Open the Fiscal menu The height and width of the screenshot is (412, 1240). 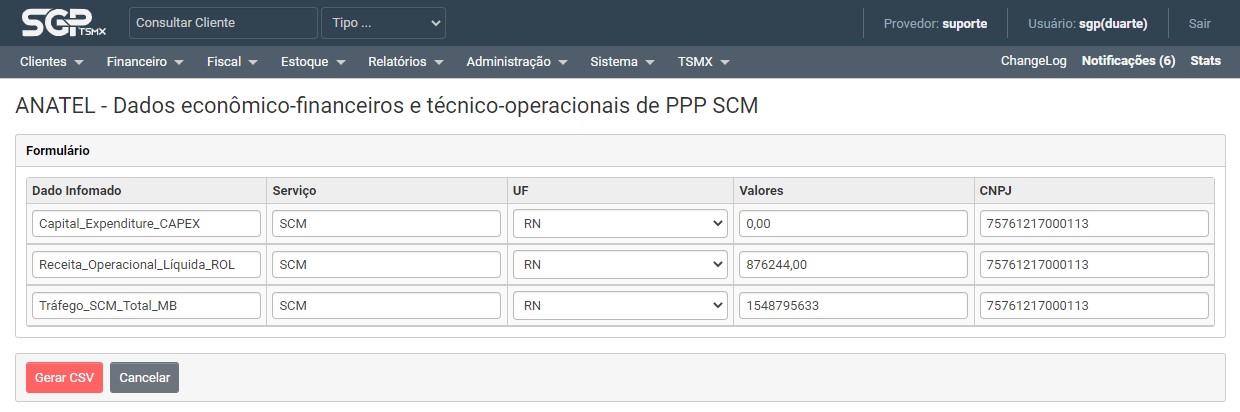[232, 62]
